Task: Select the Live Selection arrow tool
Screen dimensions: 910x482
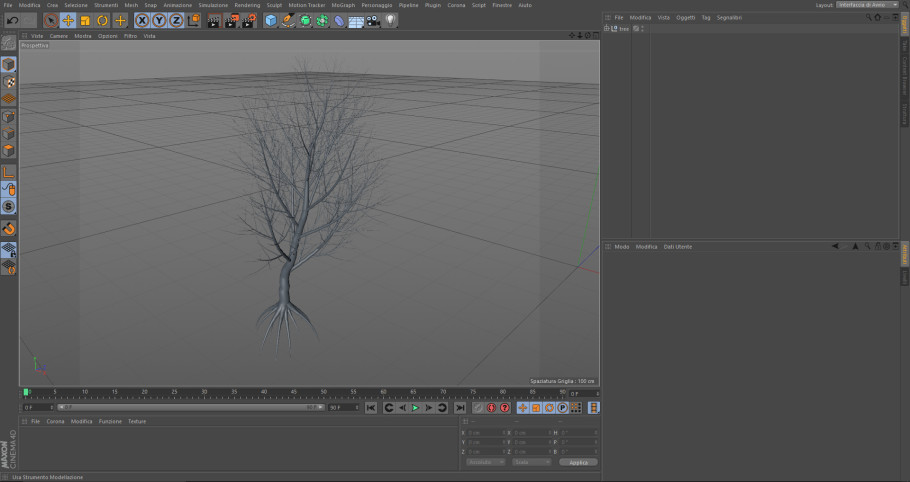Action: click(x=51, y=21)
